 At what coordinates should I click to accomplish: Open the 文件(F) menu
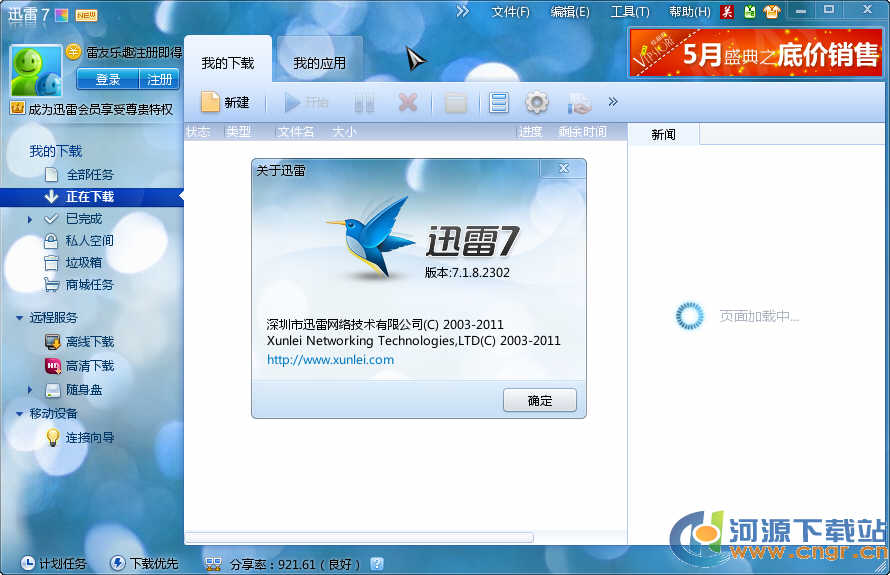510,12
